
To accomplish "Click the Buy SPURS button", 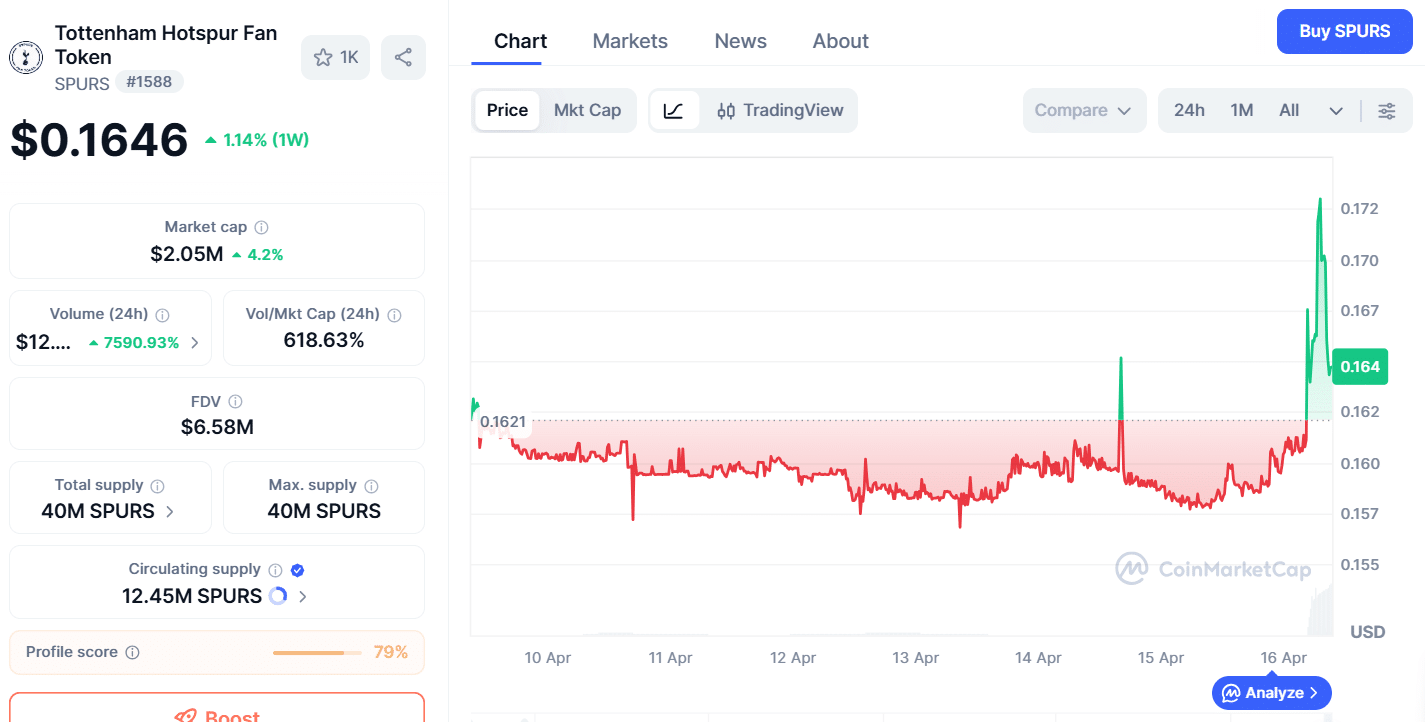I will (1344, 31).
